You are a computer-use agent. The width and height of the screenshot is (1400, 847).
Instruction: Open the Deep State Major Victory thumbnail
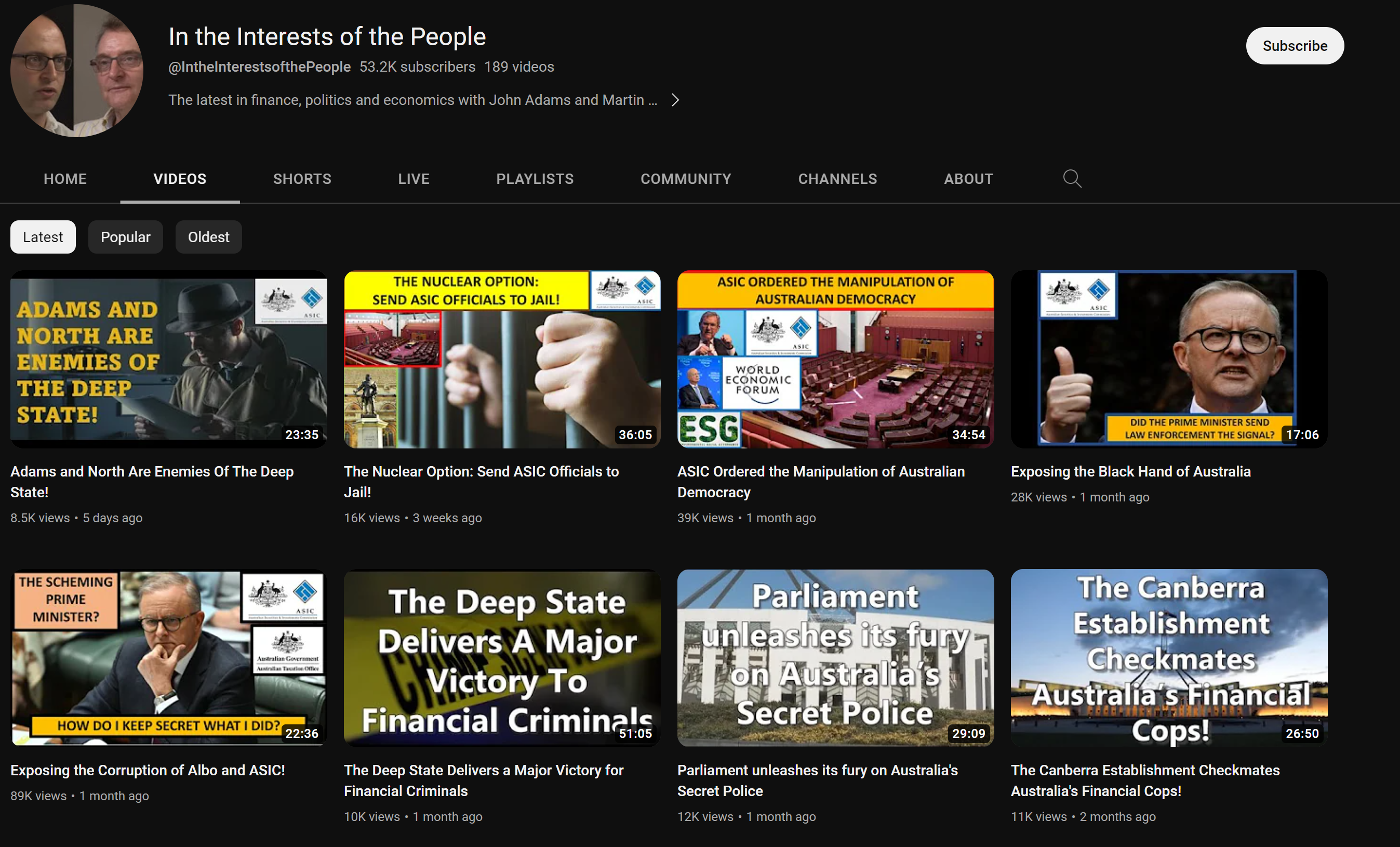(x=502, y=658)
